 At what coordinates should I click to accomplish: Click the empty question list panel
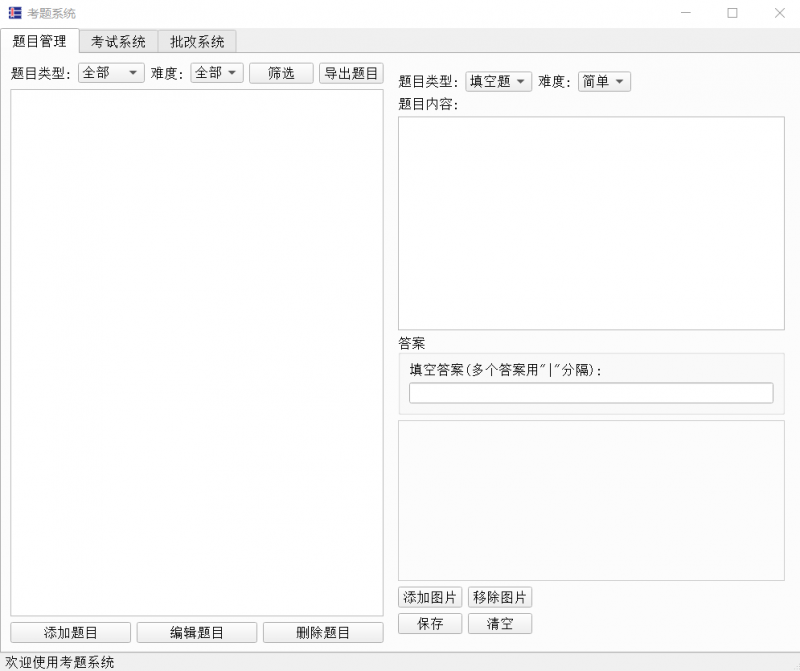coord(196,350)
